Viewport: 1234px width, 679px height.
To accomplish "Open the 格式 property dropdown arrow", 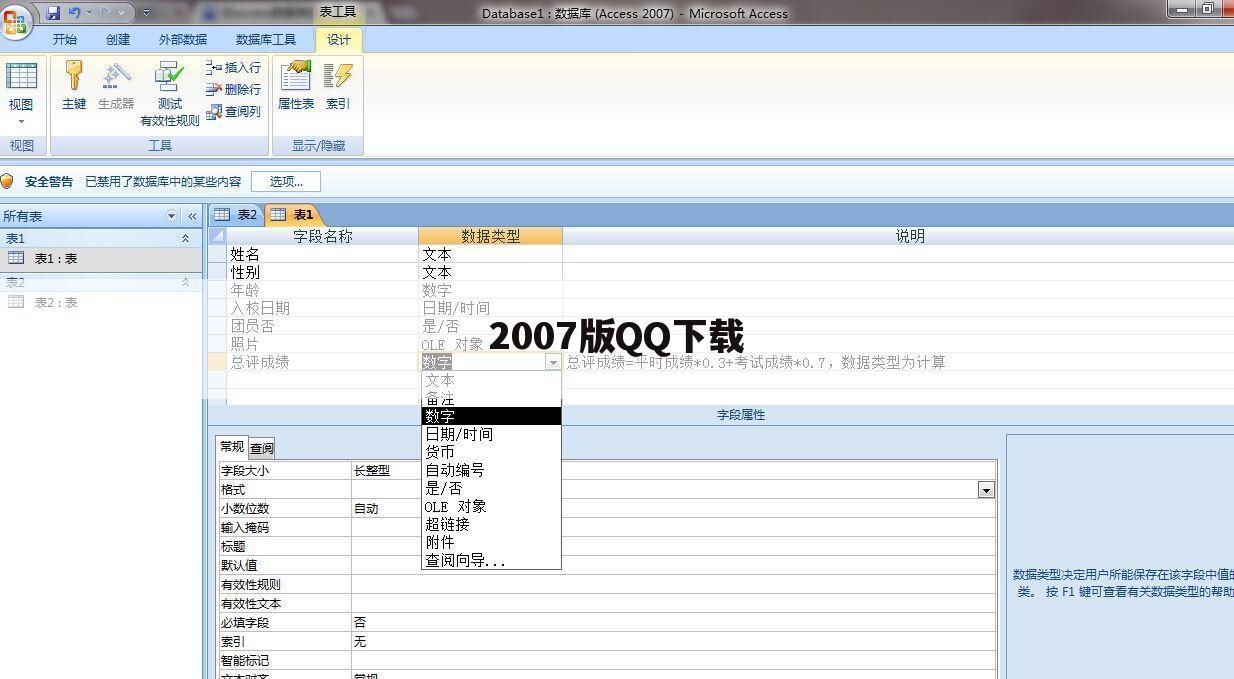I will coord(986,489).
